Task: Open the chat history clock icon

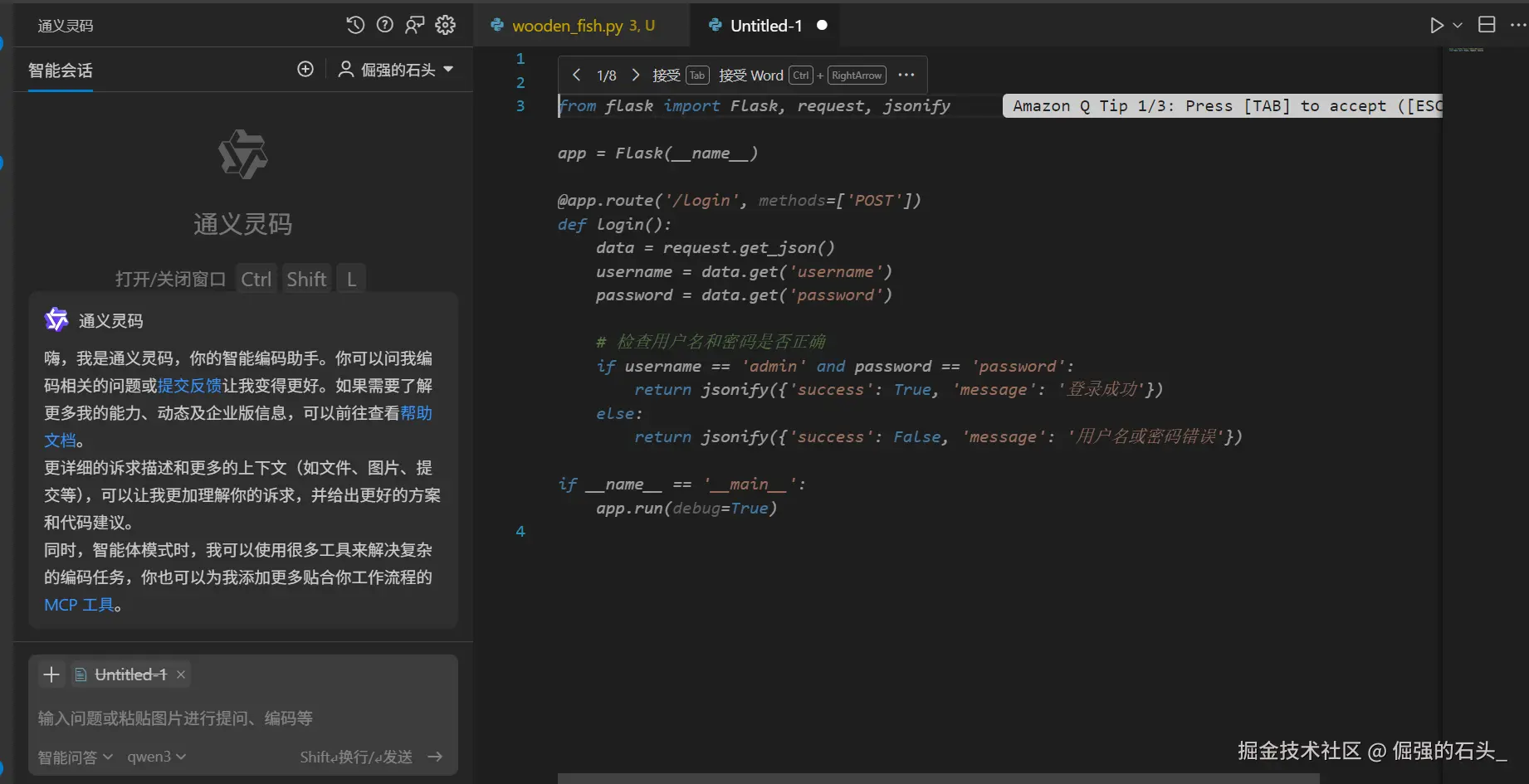Action: [355, 25]
